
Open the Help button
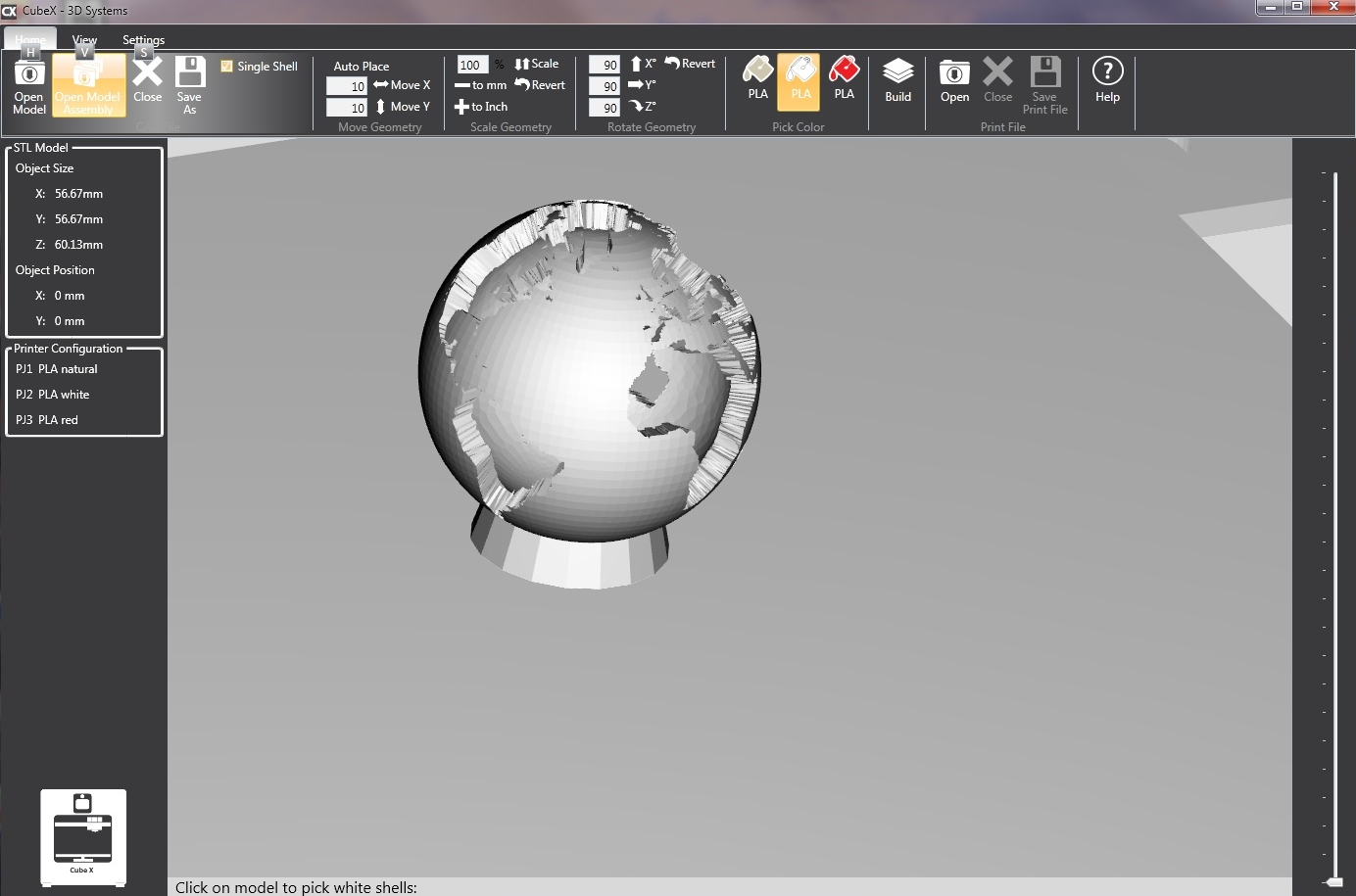tap(1107, 80)
